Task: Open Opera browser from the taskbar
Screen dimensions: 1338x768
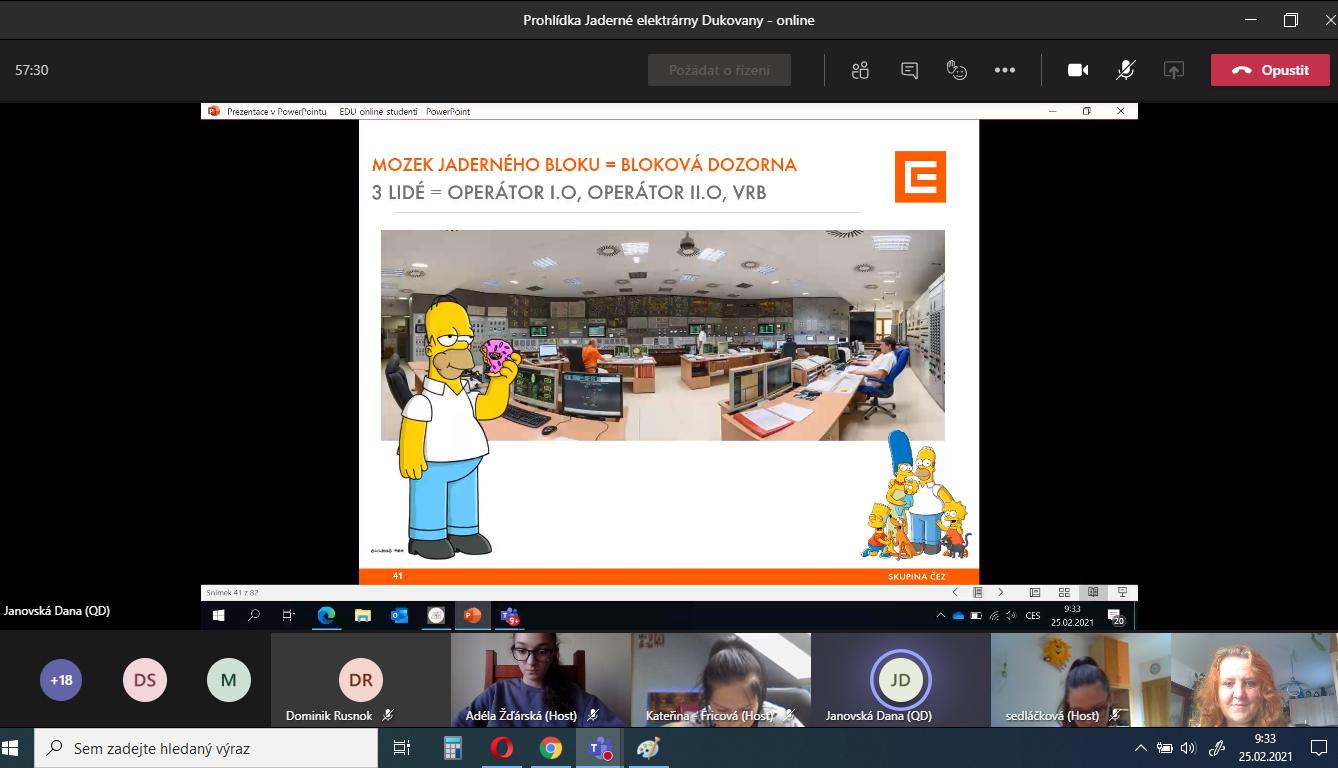Action: (502, 748)
